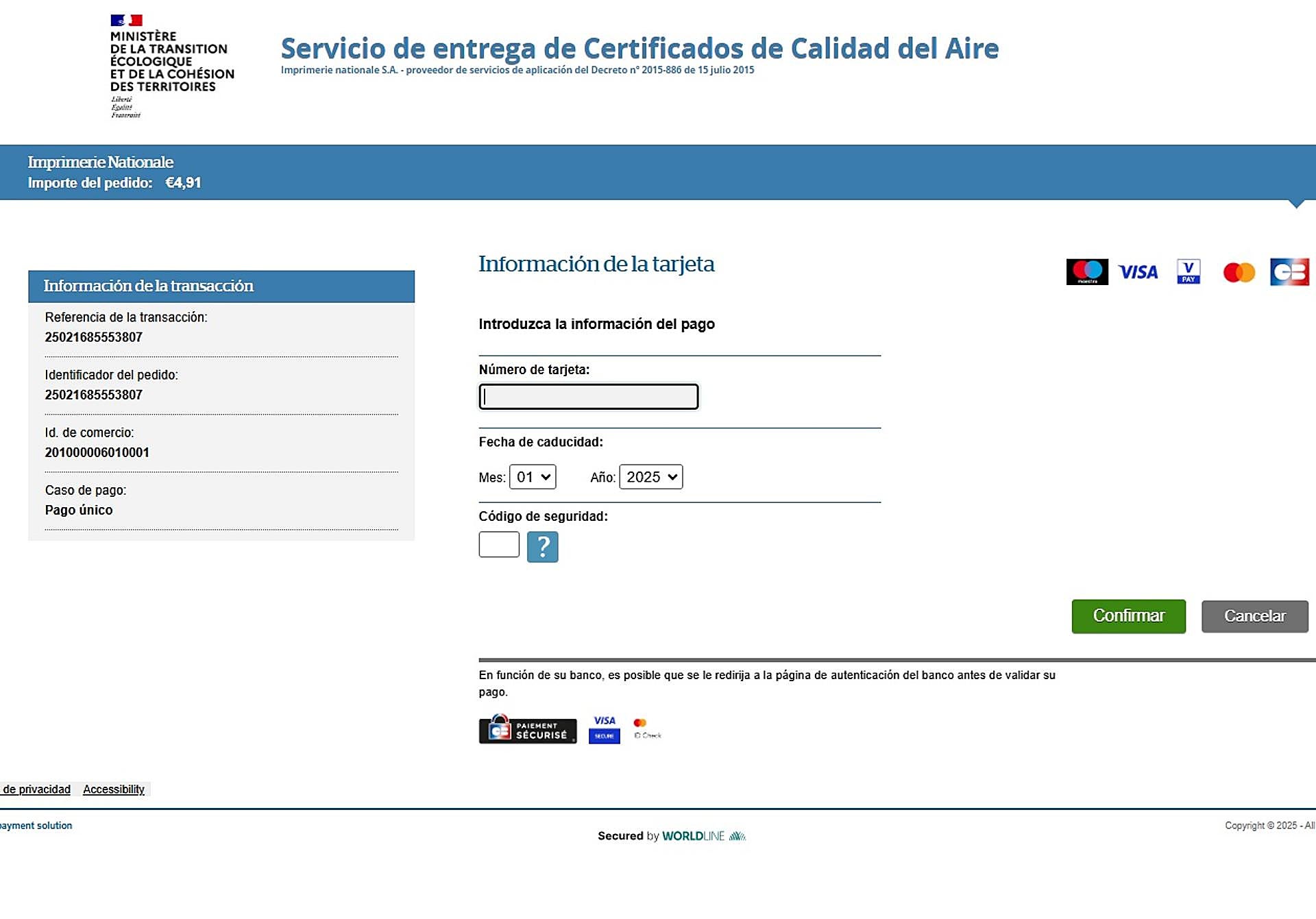Click the Ministère de la Transition Écologique logo

tap(171, 66)
